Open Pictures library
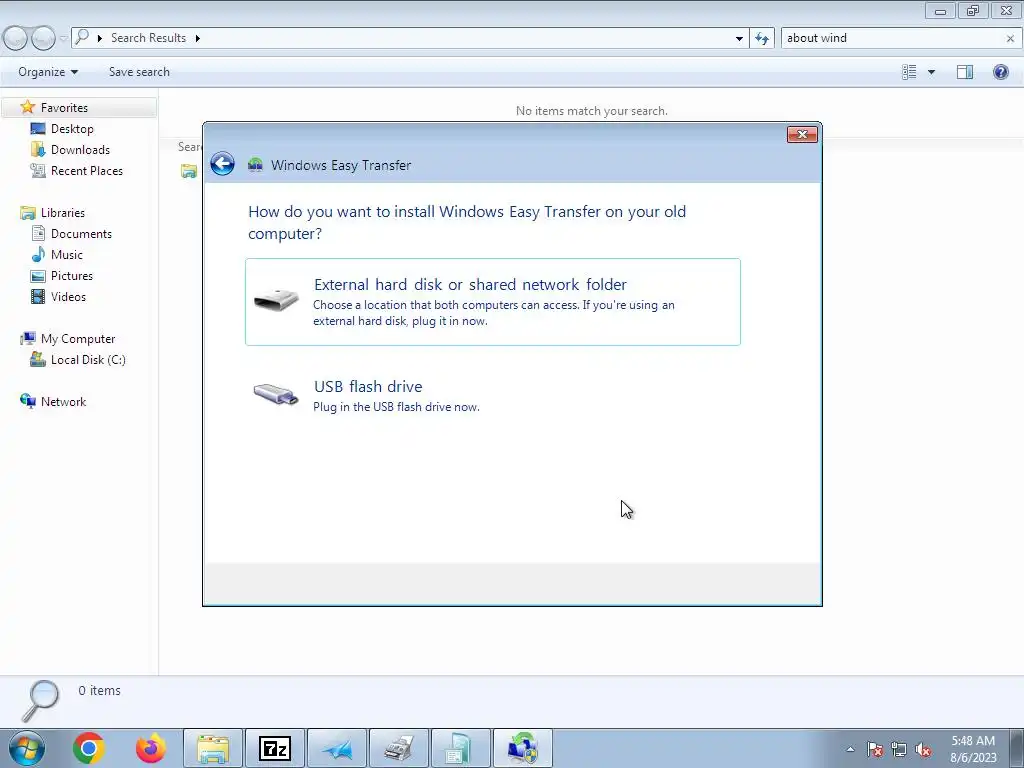 pyautogui.click(x=71, y=276)
